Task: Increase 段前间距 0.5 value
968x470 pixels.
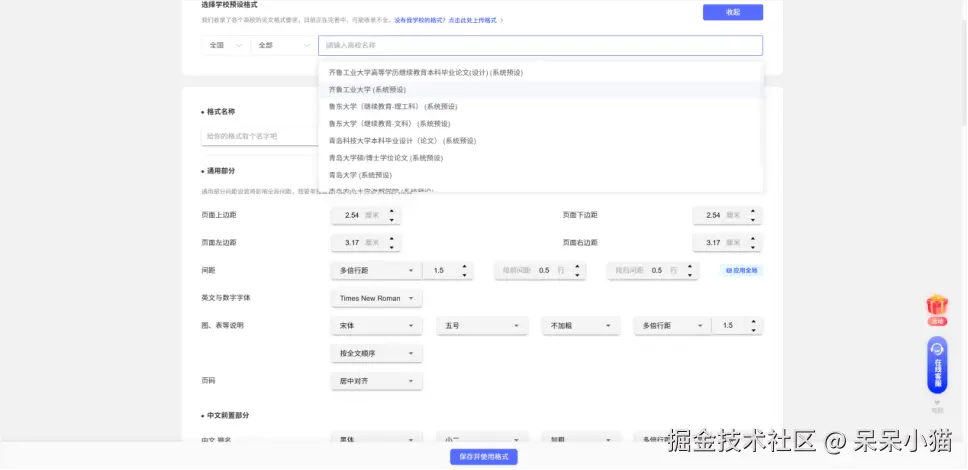Action: click(577, 266)
